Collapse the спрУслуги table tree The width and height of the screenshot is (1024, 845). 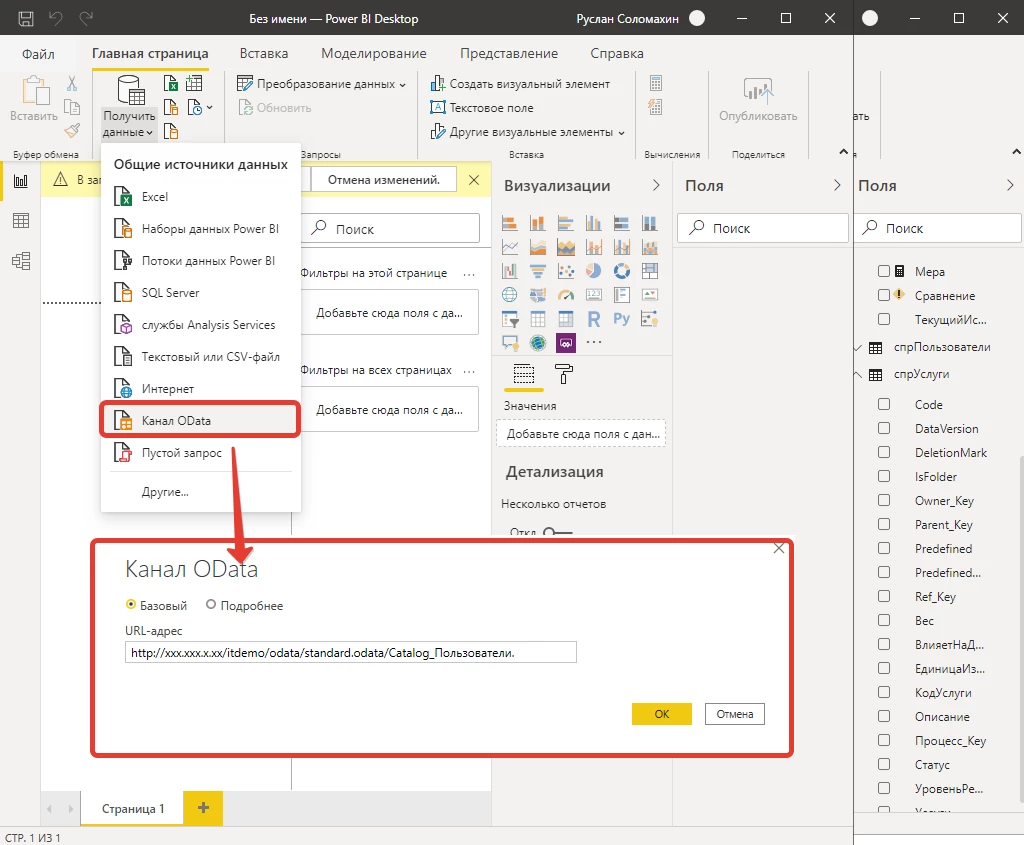coord(857,375)
